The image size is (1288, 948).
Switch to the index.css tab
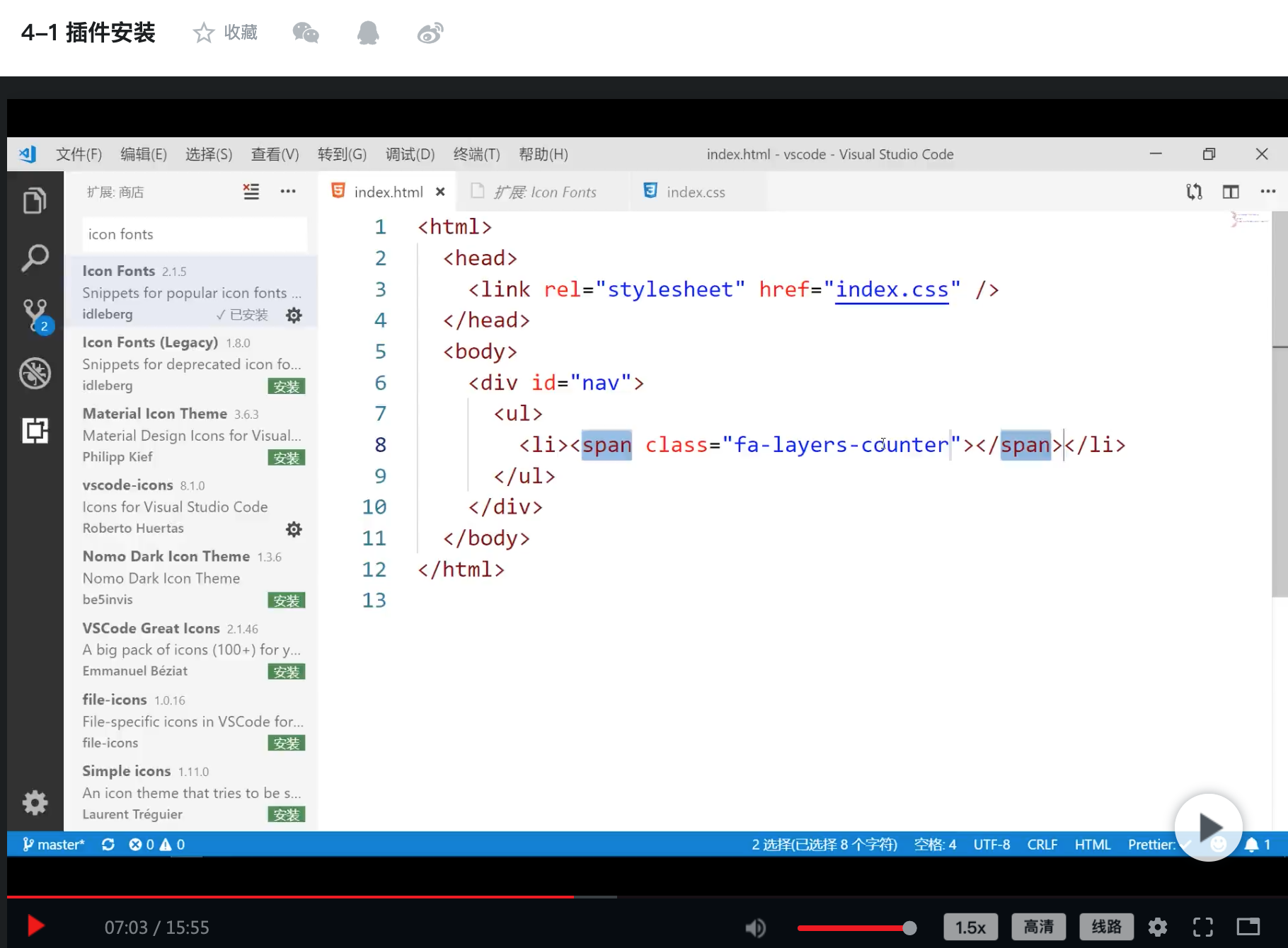[x=695, y=192]
